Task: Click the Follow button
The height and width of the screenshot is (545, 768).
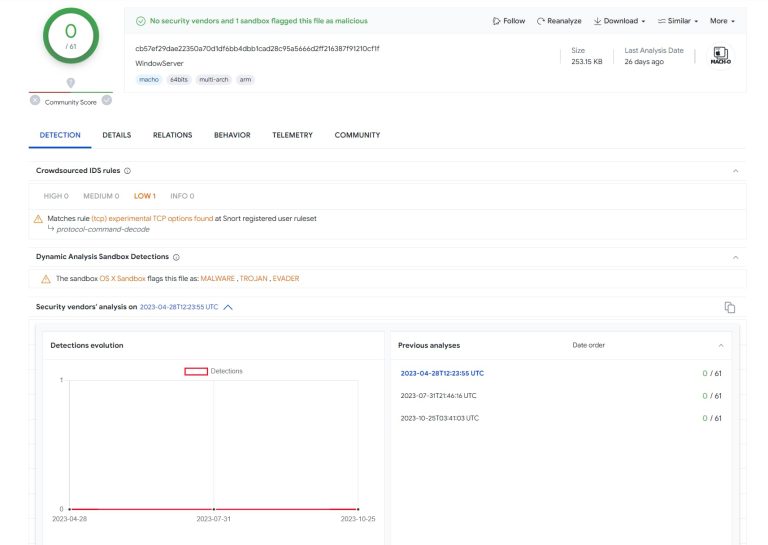Action: 509,21
